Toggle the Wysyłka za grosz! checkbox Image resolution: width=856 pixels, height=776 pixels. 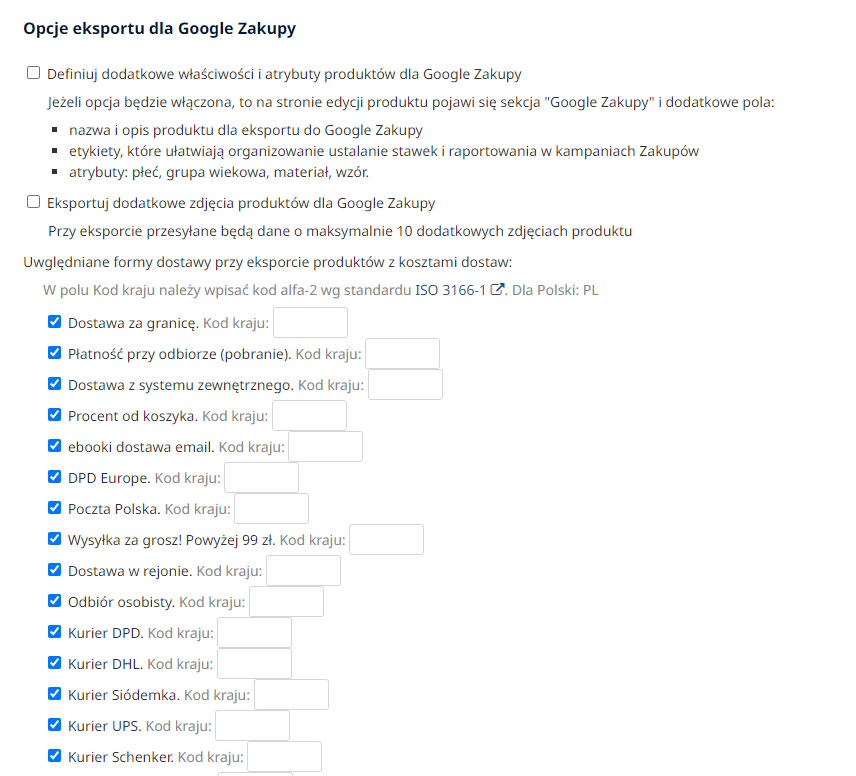[55, 539]
